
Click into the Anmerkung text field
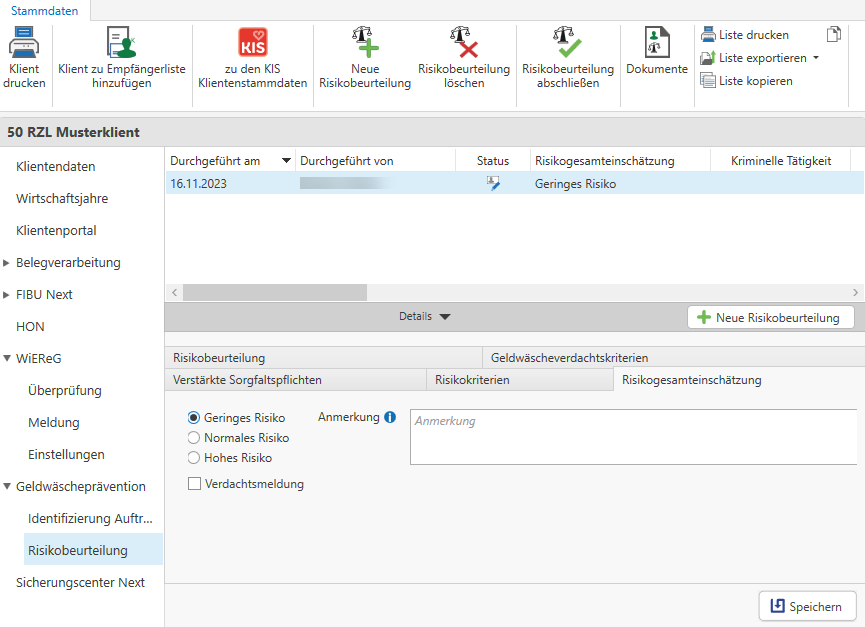pyautogui.click(x=632, y=437)
